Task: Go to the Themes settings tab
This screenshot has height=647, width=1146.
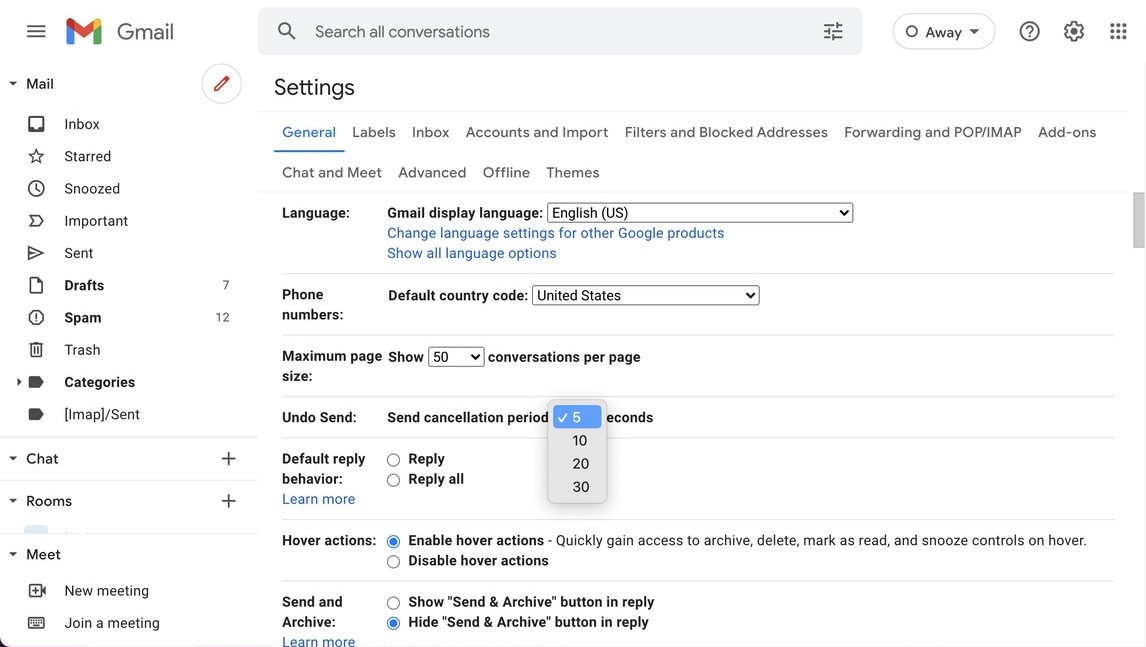Action: [572, 173]
